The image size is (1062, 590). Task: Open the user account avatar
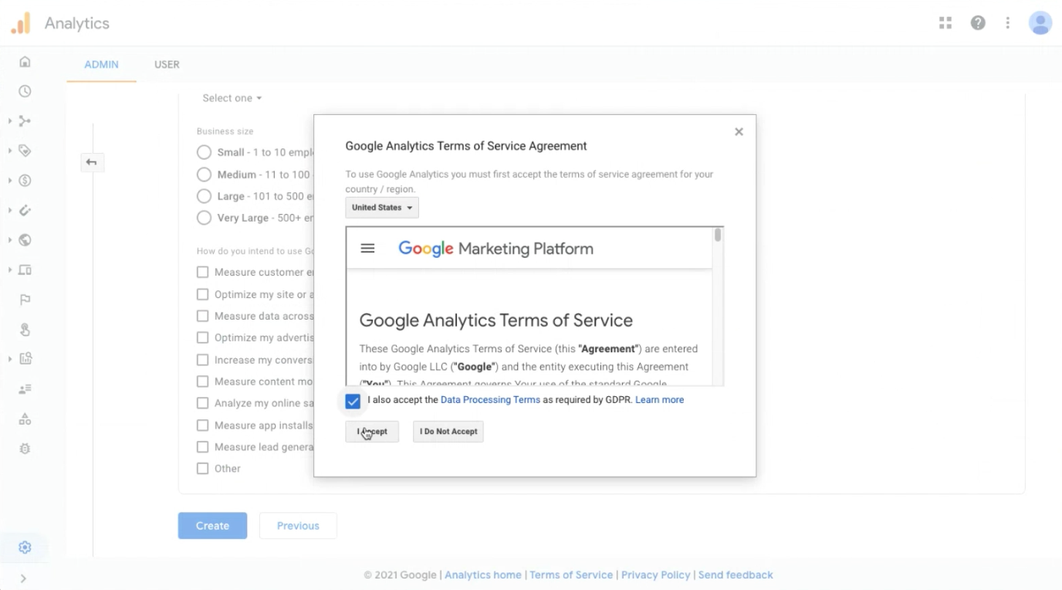[1040, 23]
